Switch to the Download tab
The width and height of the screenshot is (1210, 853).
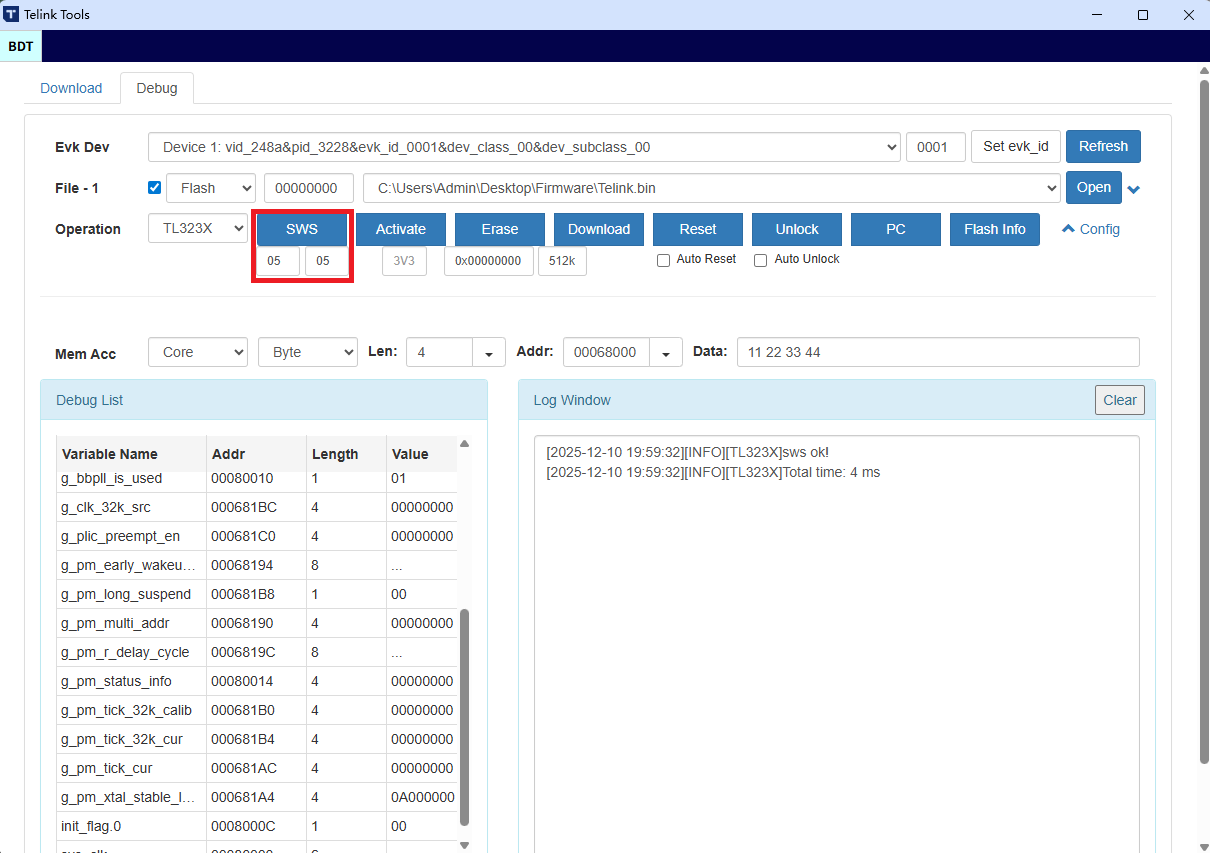click(70, 88)
